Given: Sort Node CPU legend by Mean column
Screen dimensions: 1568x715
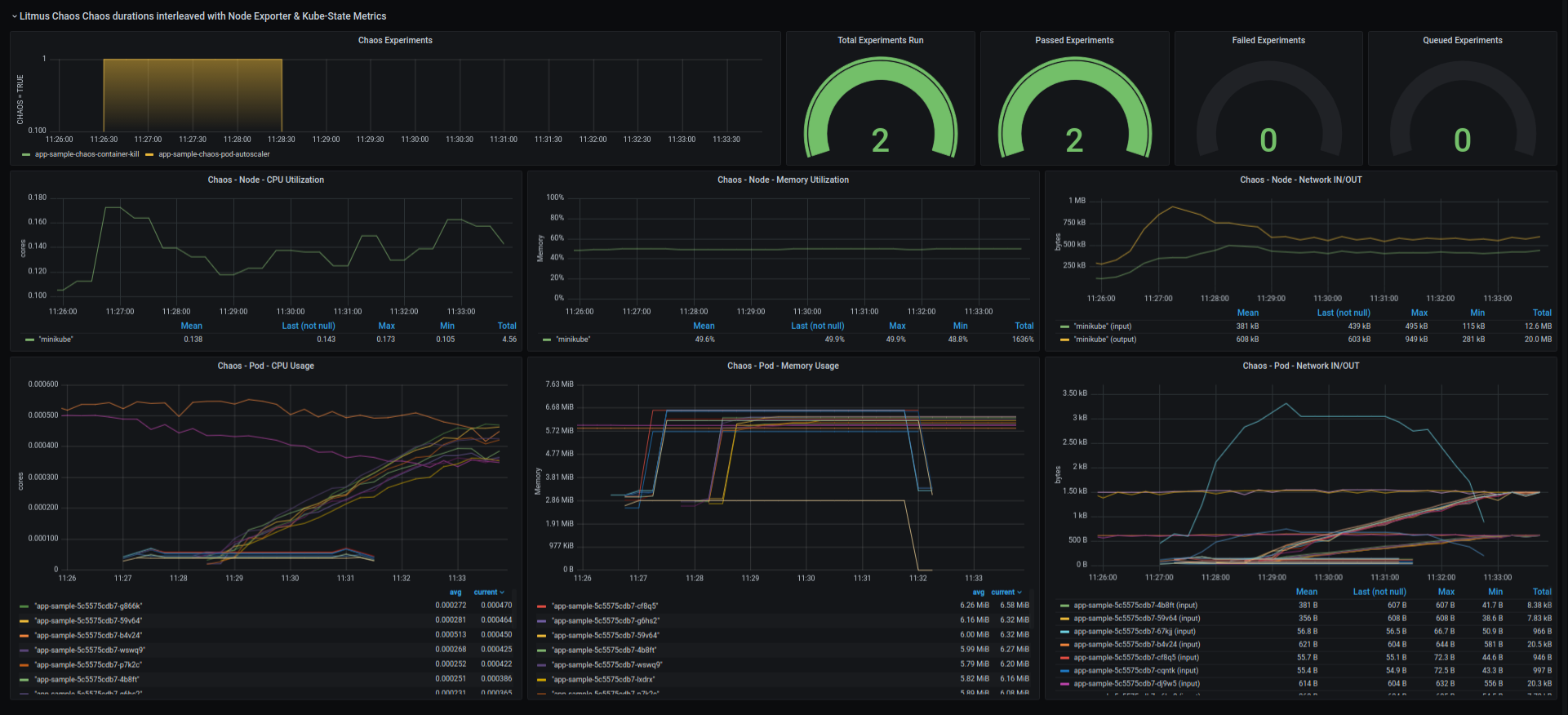Looking at the screenshot, I should (x=191, y=326).
